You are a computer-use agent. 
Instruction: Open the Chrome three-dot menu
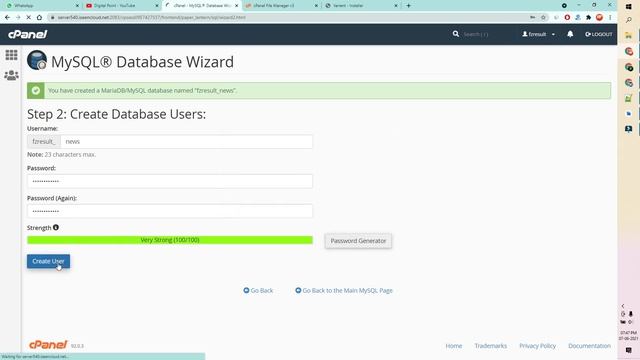coord(610,17)
